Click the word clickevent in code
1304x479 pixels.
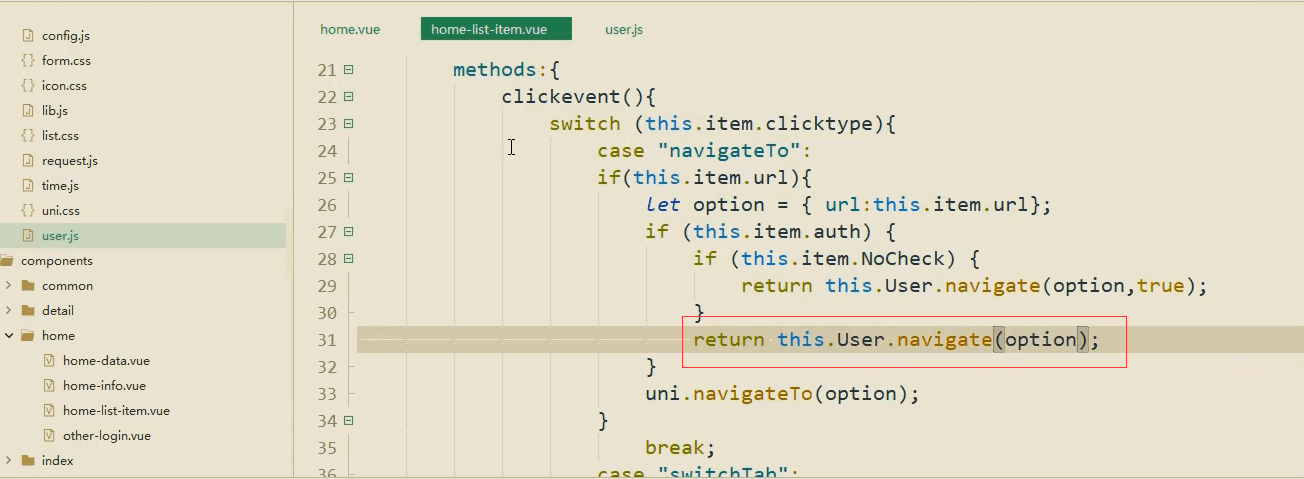(563, 97)
